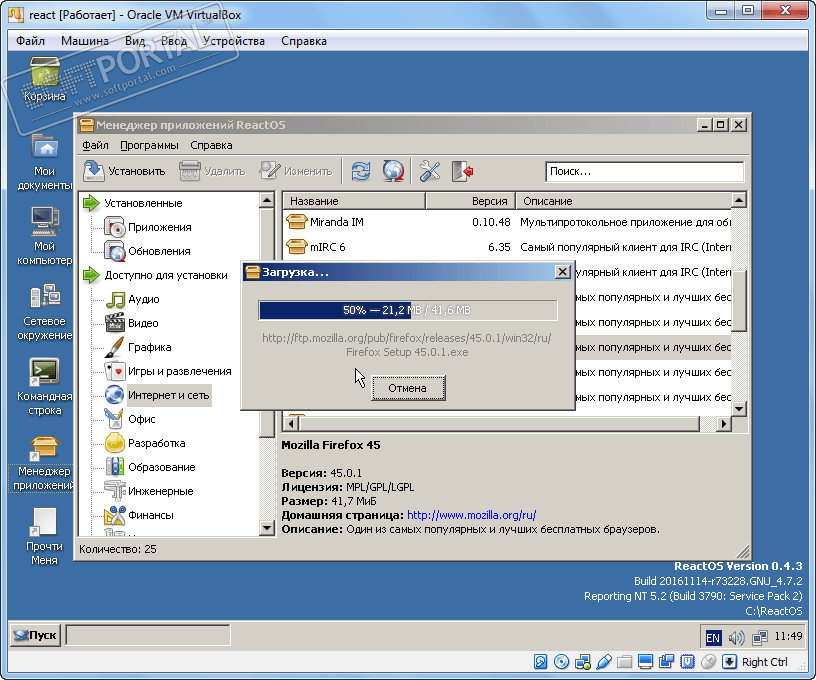This screenshot has height=680, width=816.
Task: Select the mIRC 6 row
Action: pos(507,247)
